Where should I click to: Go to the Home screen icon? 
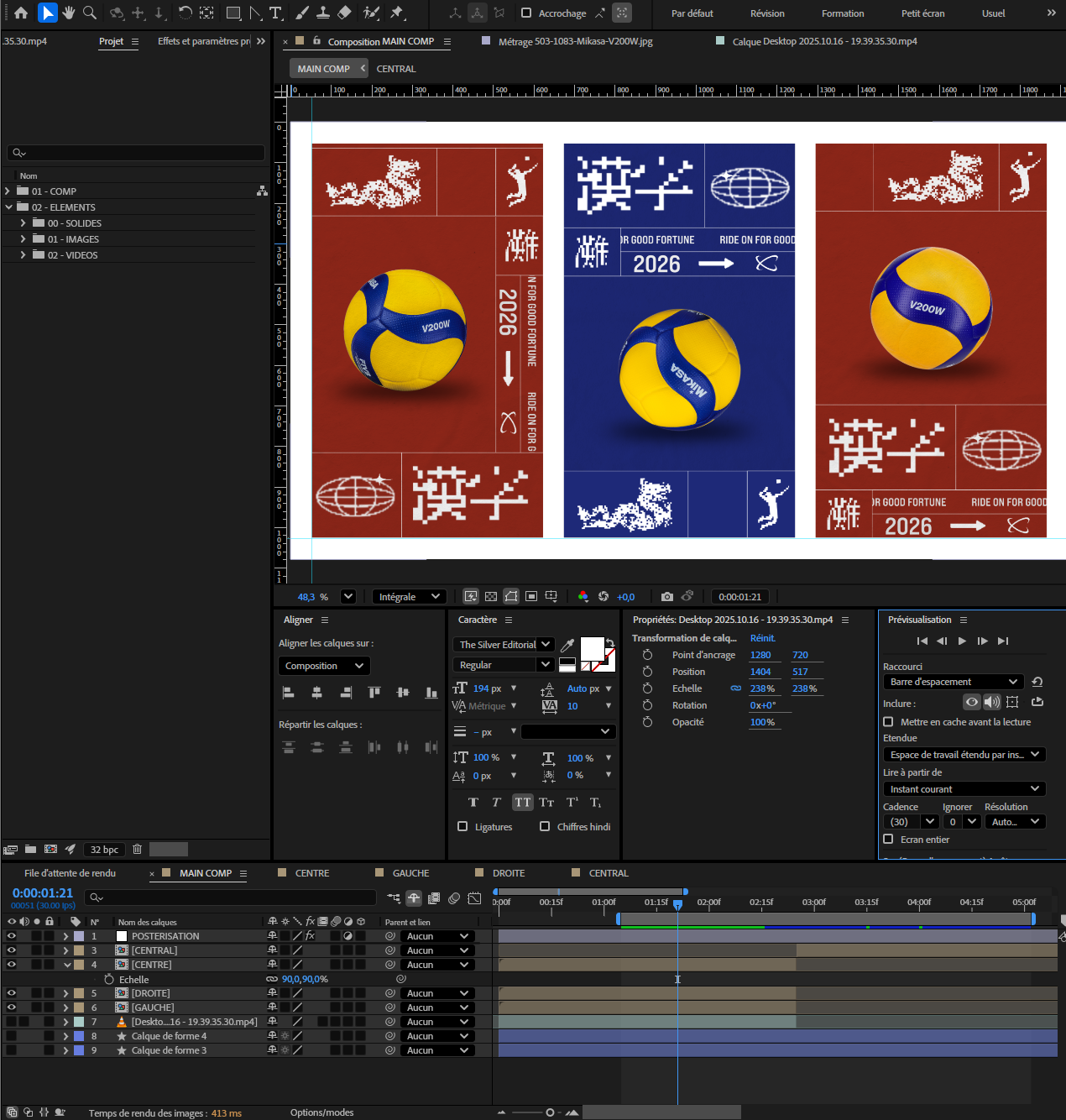click(x=21, y=13)
